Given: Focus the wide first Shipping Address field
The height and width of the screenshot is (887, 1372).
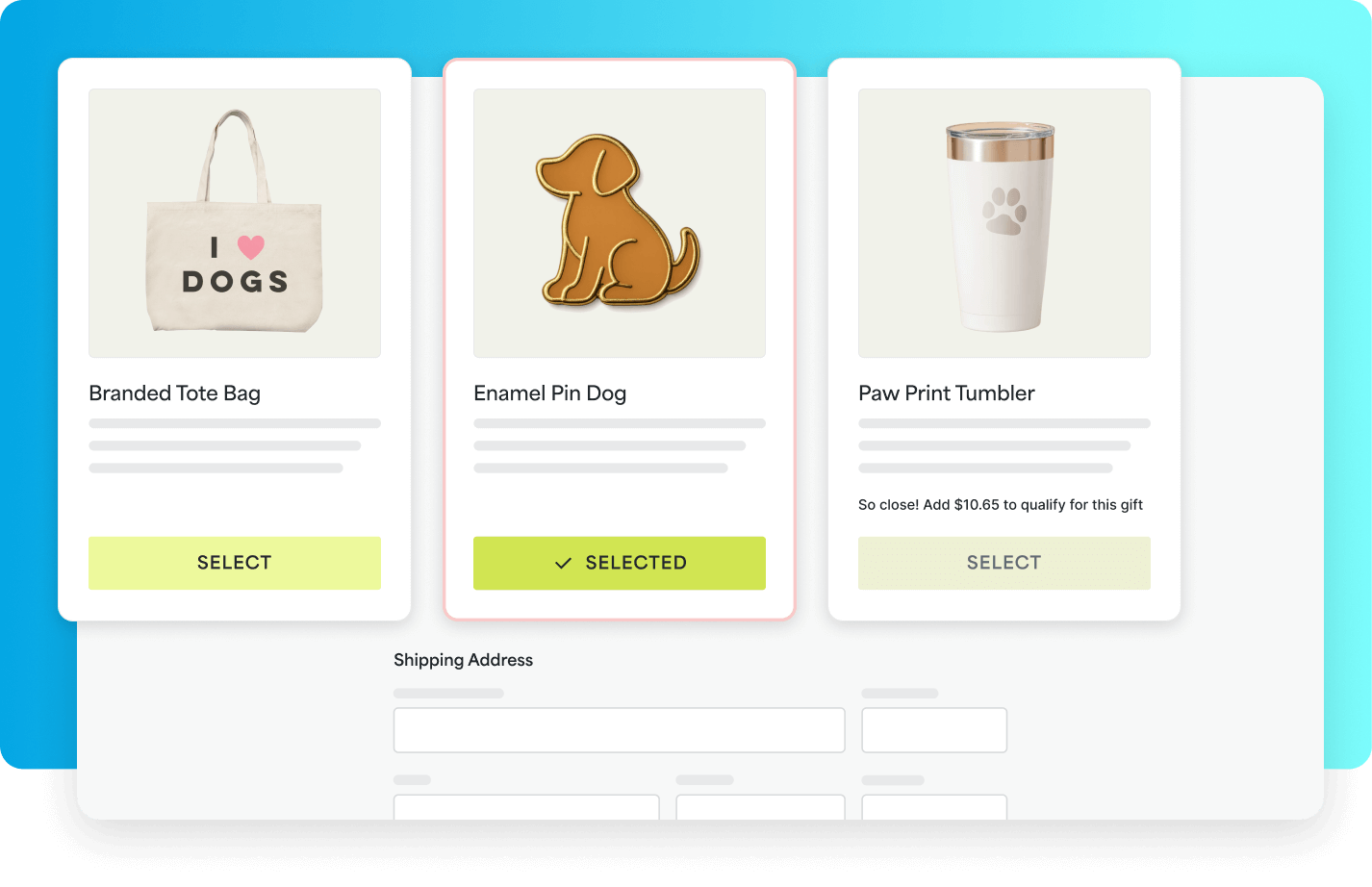Looking at the screenshot, I should tap(620, 730).
